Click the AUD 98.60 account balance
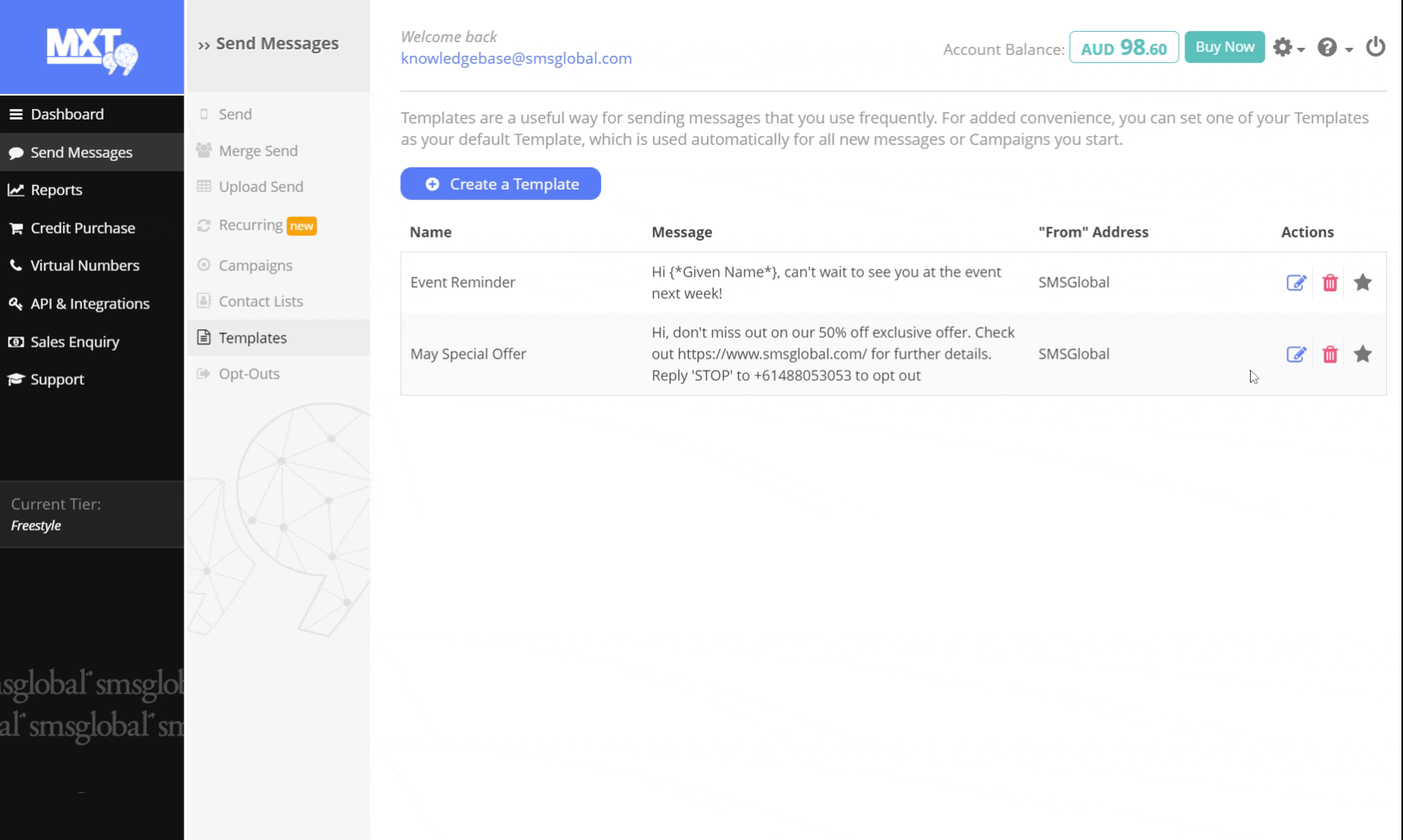Viewport: 1403px width, 840px height. pos(1123,48)
